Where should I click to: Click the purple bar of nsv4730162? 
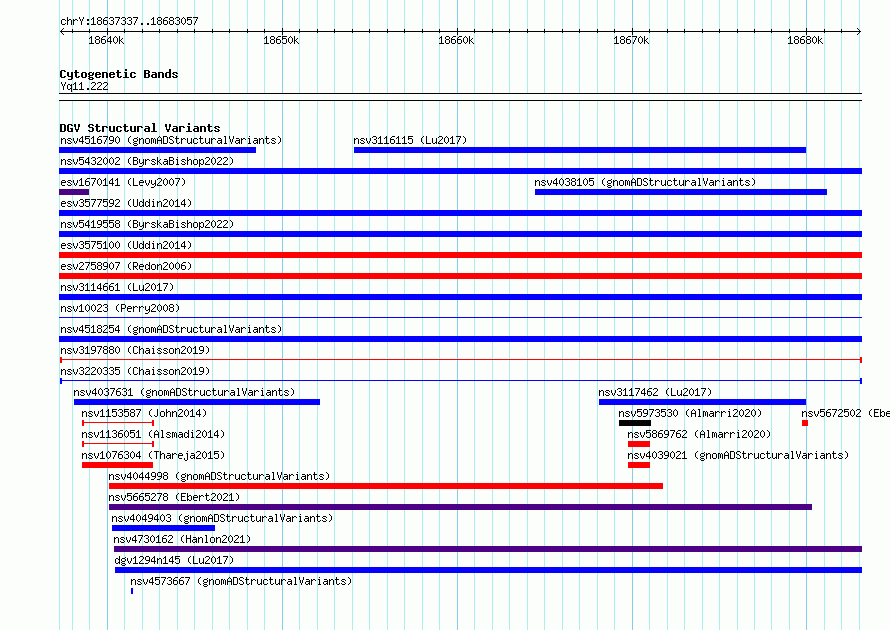pos(488,549)
